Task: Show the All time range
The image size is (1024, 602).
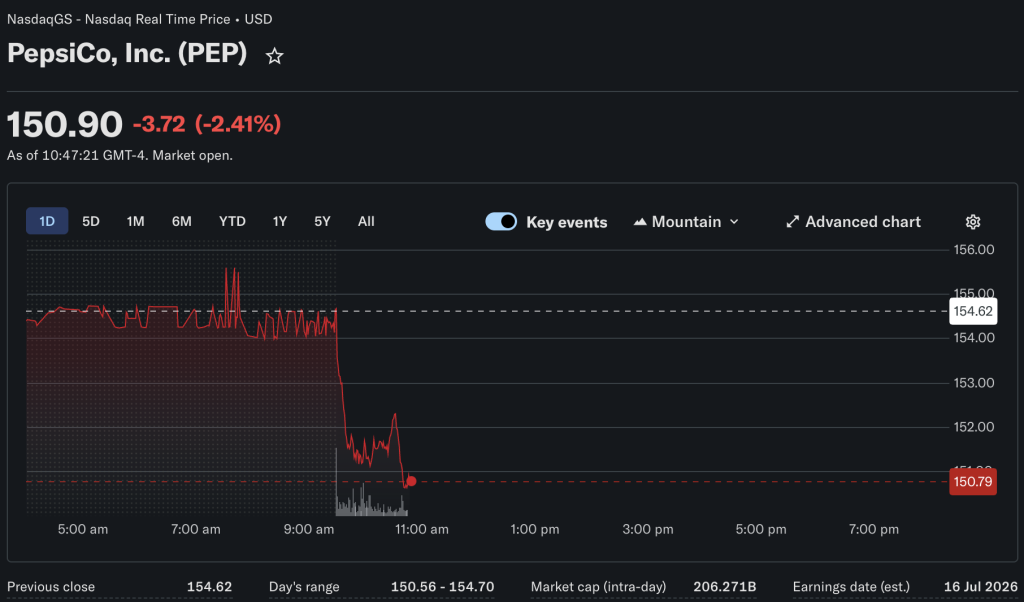Action: pos(366,221)
